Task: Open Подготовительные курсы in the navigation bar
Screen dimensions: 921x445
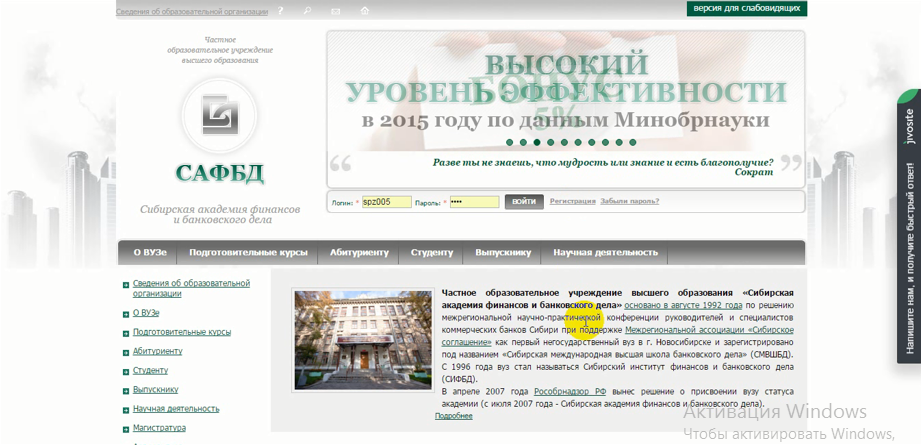Action: click(248, 252)
